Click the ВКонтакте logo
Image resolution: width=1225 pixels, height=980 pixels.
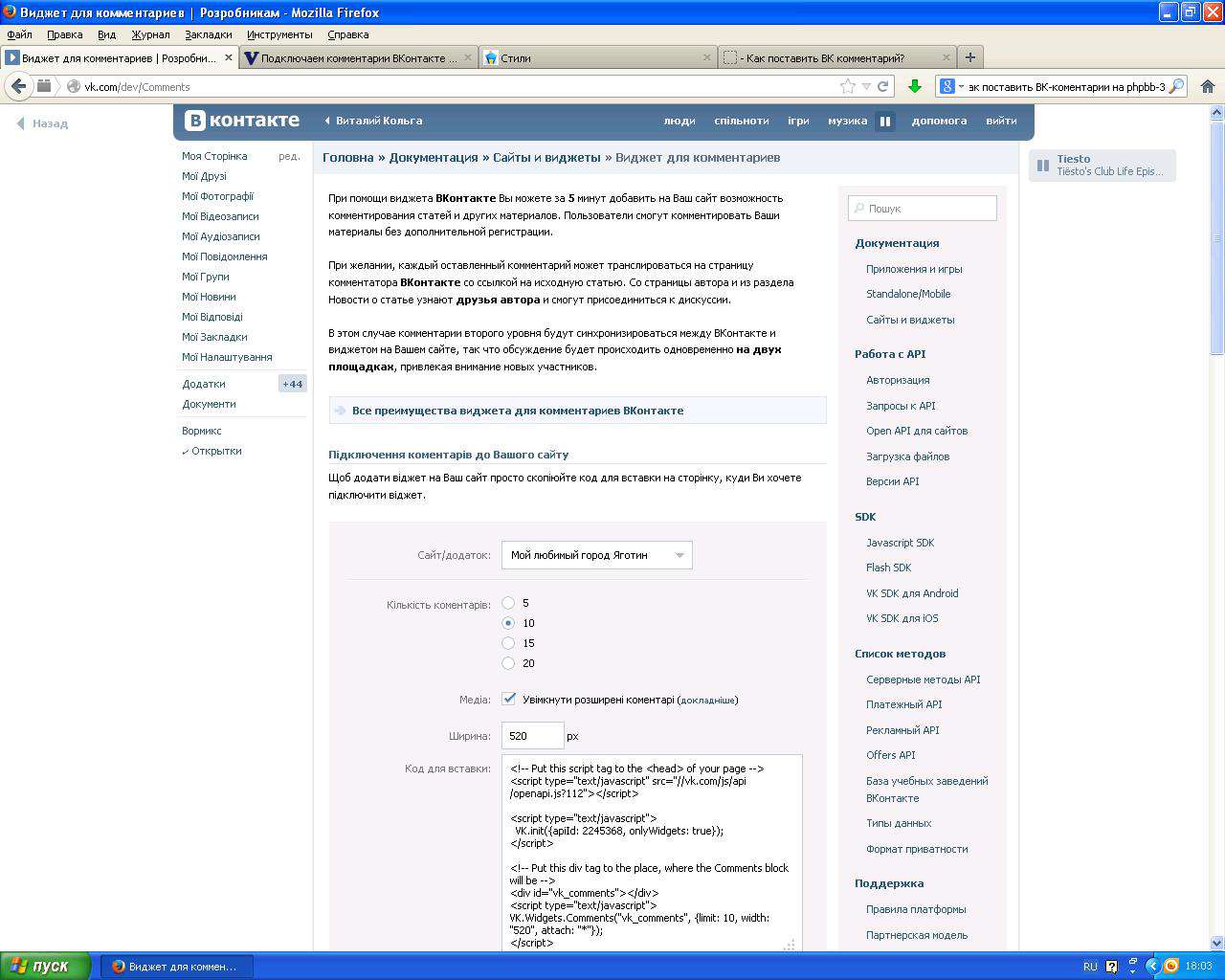coord(242,121)
